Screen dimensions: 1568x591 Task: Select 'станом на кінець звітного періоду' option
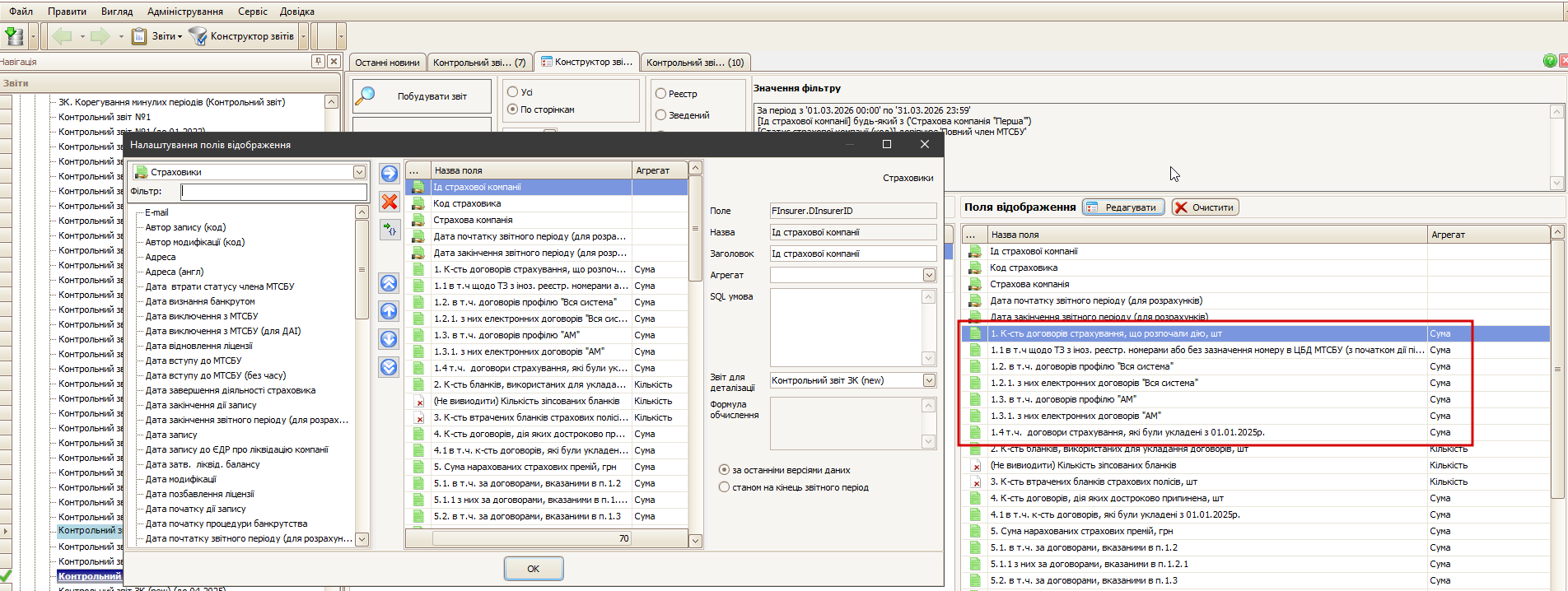[724, 487]
